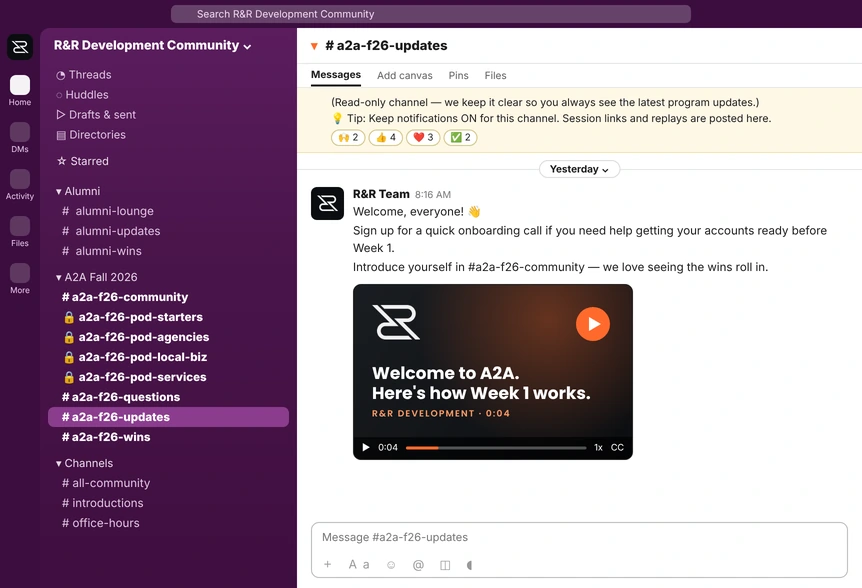Open Directories in the sidebar
The width and height of the screenshot is (862, 588).
pyautogui.click(x=91, y=135)
